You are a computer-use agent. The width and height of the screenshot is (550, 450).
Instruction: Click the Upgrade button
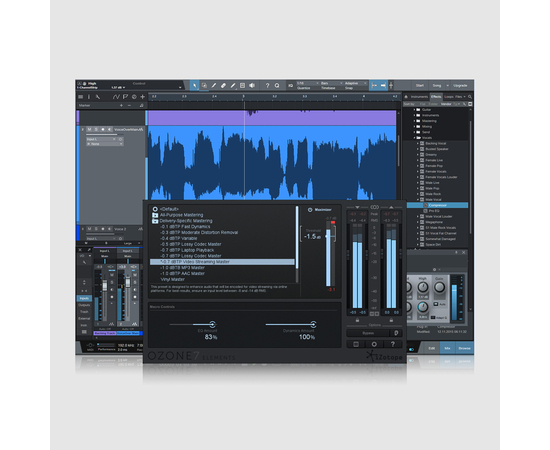[460, 85]
